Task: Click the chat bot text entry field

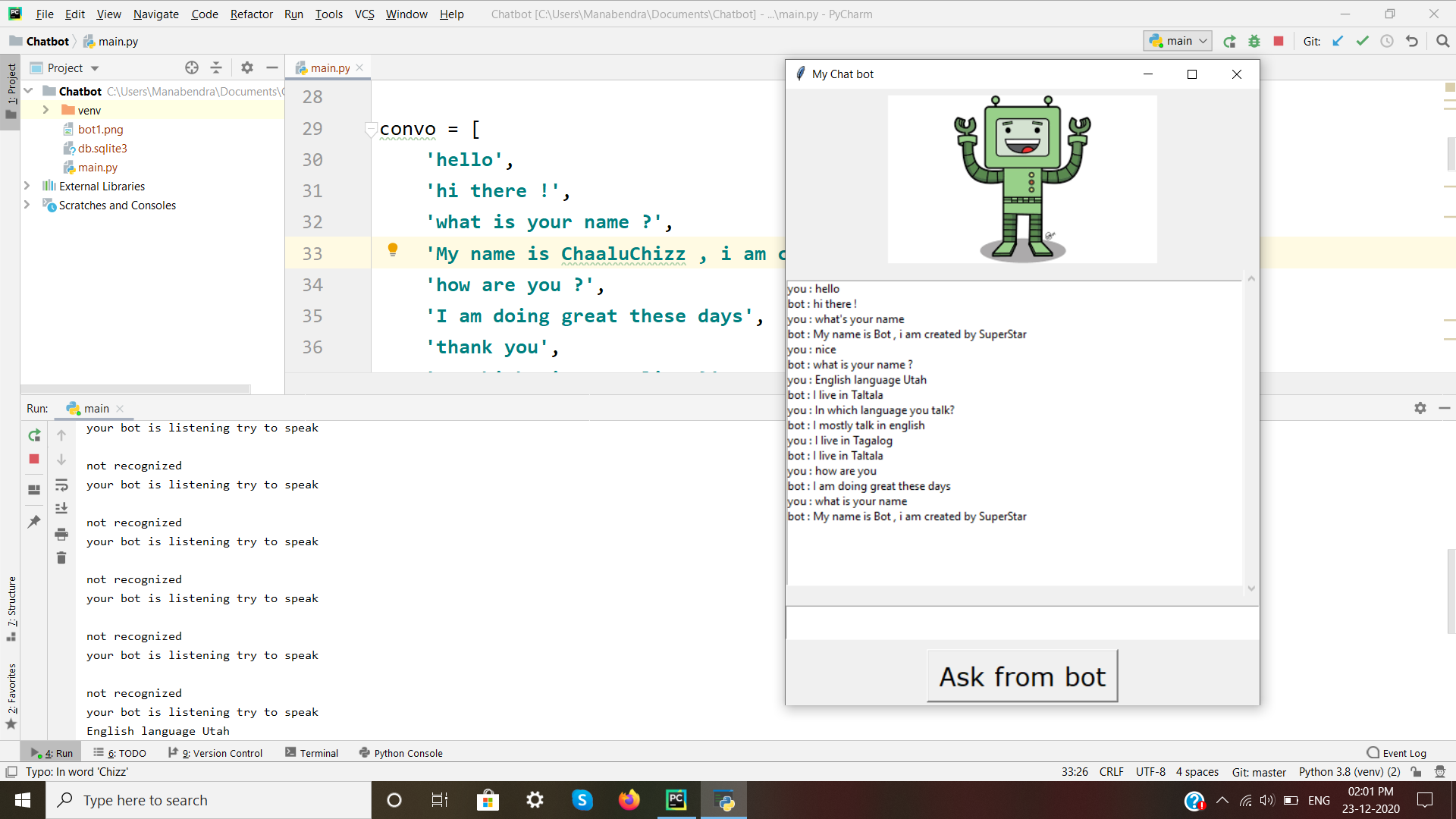Action: pos(1021,623)
